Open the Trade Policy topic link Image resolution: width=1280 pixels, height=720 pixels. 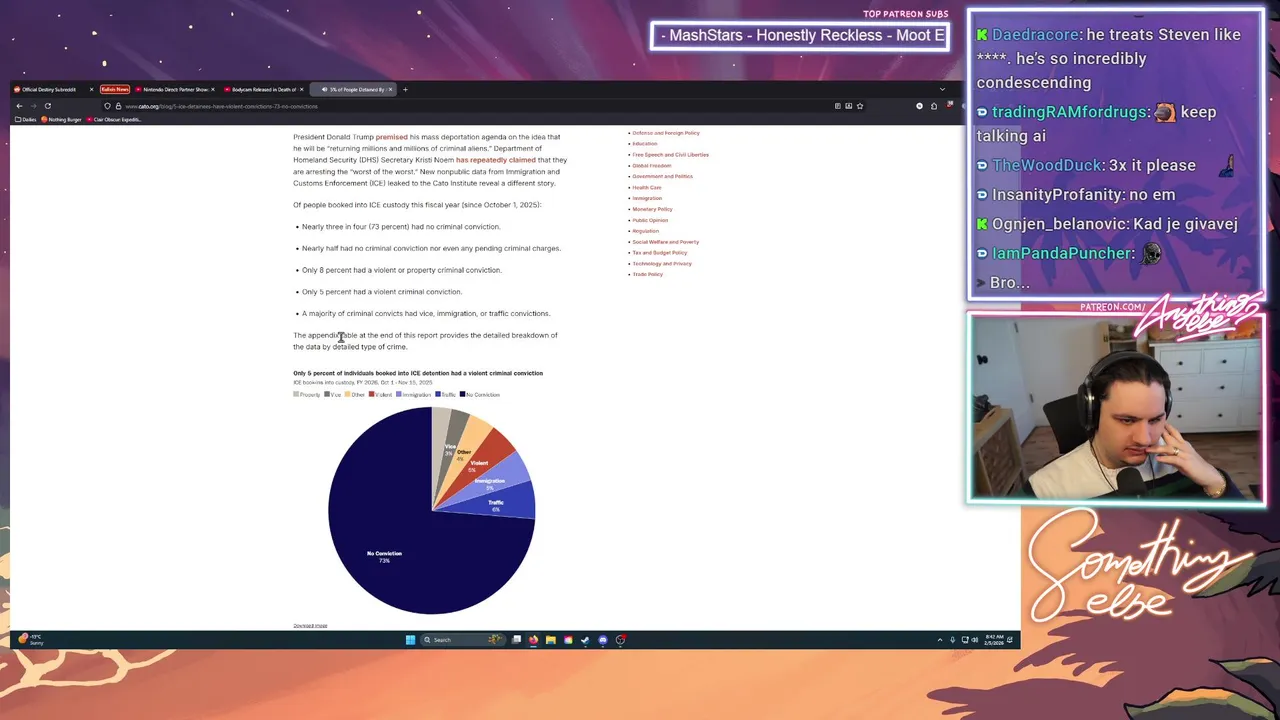point(648,274)
